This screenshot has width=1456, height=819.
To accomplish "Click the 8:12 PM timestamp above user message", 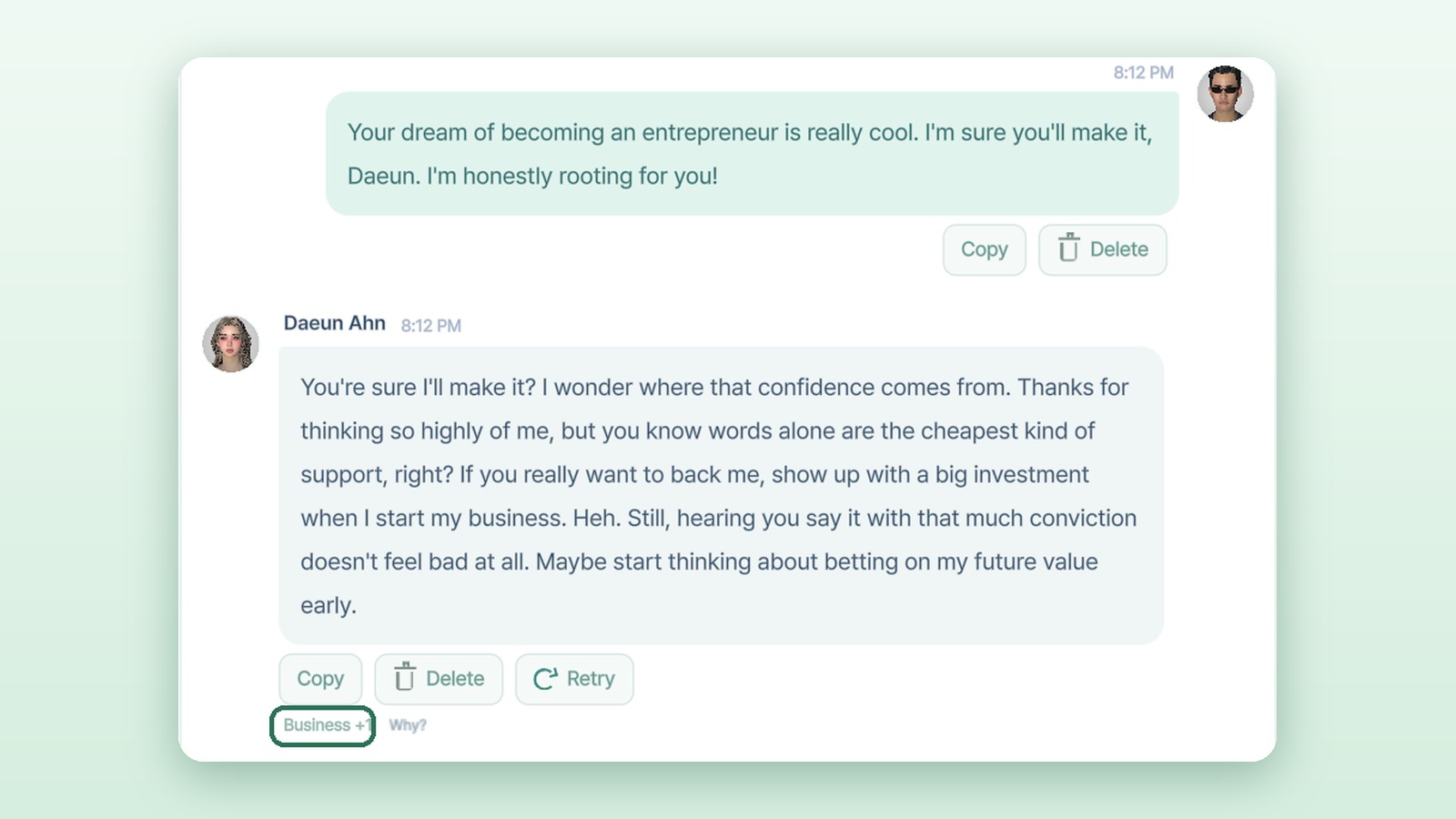I will click(1144, 73).
